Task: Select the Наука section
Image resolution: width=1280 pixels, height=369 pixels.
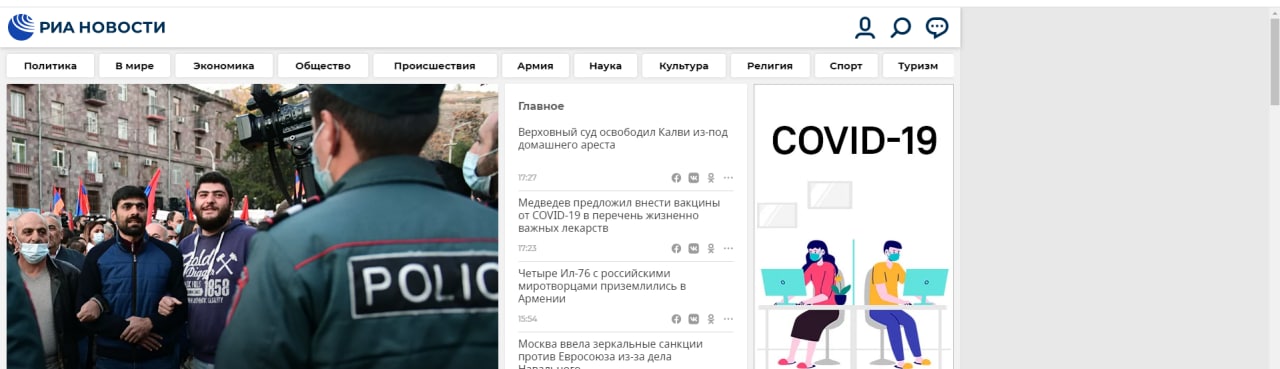Action: click(x=605, y=66)
